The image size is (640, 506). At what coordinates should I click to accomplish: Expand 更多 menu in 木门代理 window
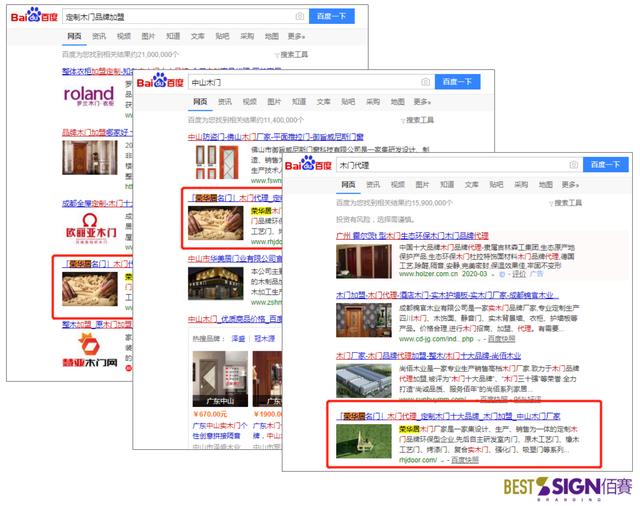point(570,184)
